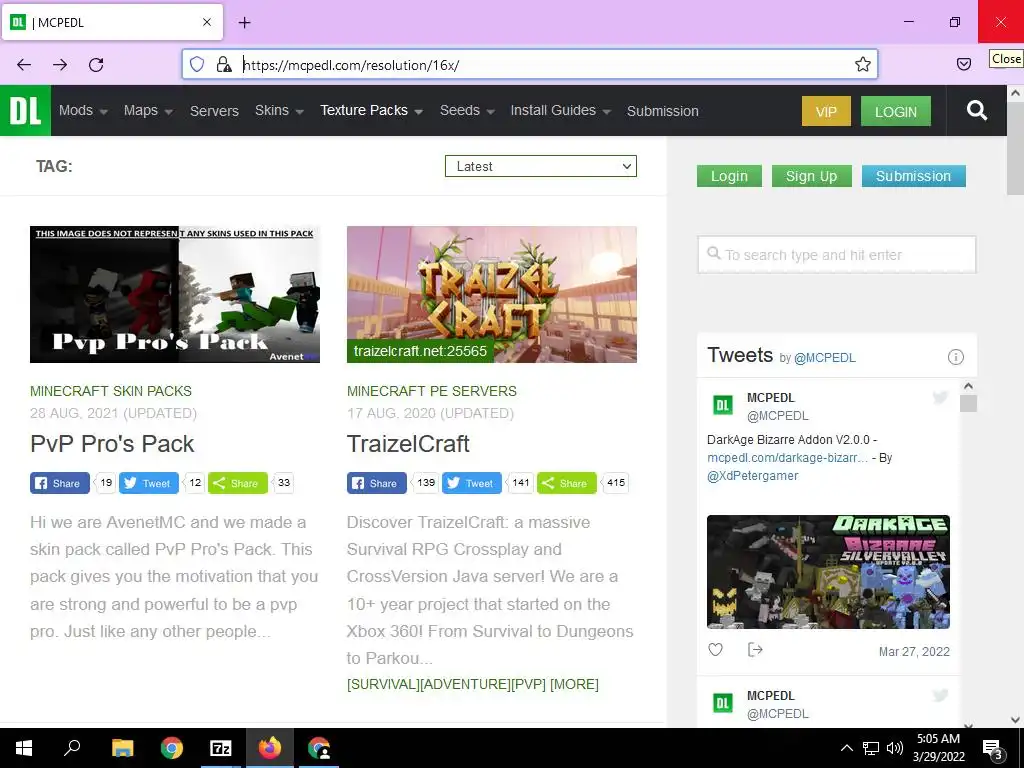Click the padlock site information icon
The height and width of the screenshot is (768, 1024).
[224, 64]
